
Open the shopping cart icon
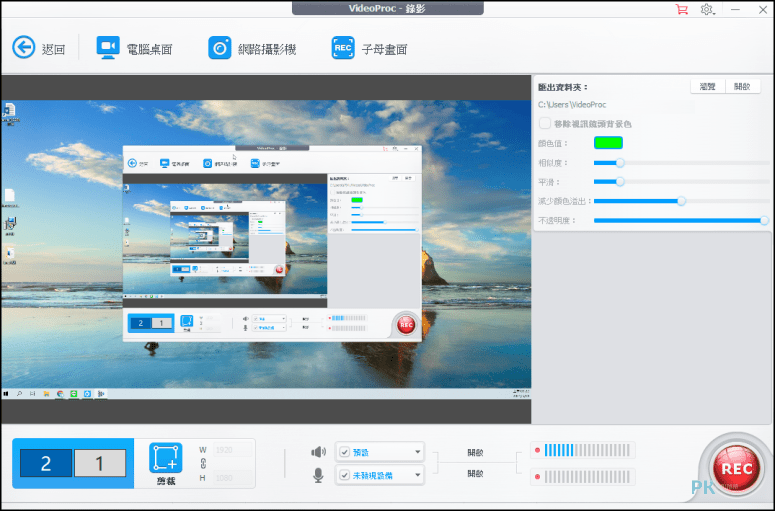[682, 9]
